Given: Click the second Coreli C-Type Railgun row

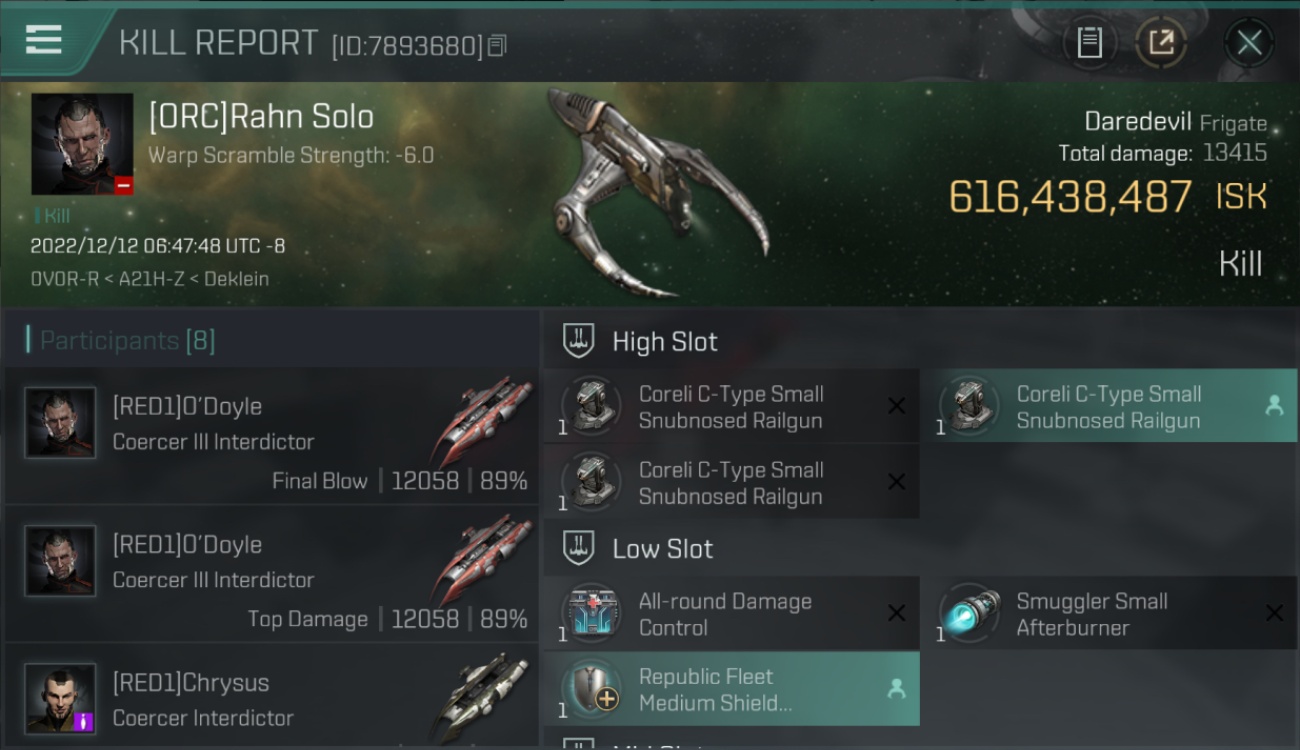Looking at the screenshot, I should tap(731, 482).
